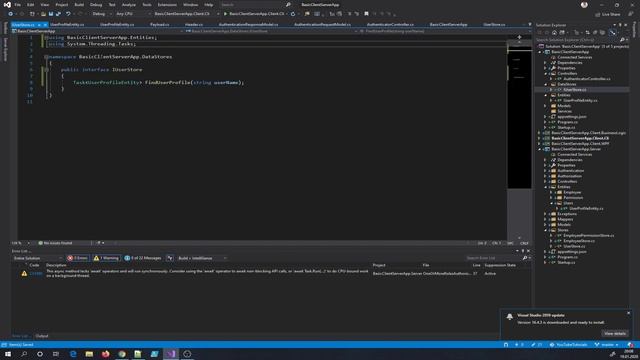Click the Solution Explorer search magnifier icon

[622, 40]
